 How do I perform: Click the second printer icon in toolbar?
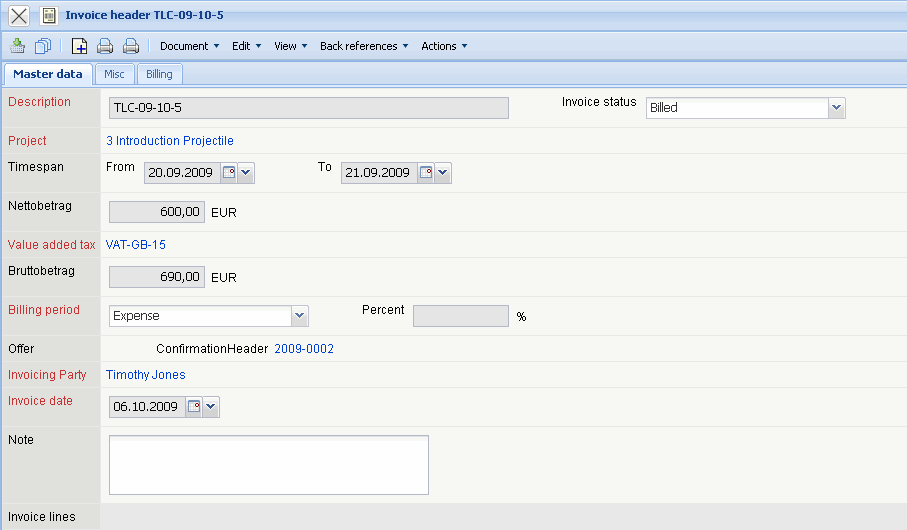coord(130,46)
